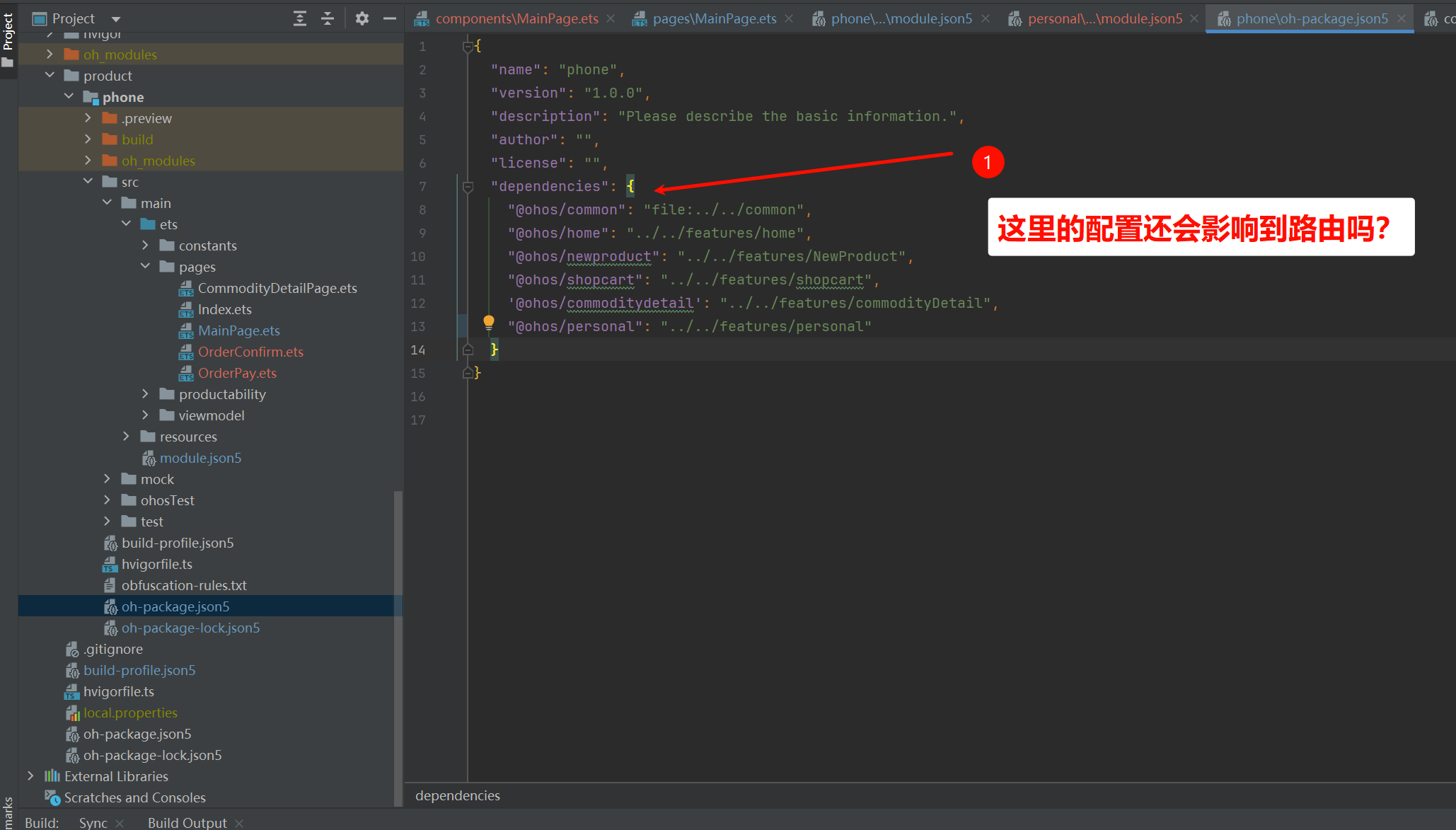Image resolution: width=1456 pixels, height=830 pixels.
Task: Switch to Sync tab in Build panel
Action: point(93,822)
